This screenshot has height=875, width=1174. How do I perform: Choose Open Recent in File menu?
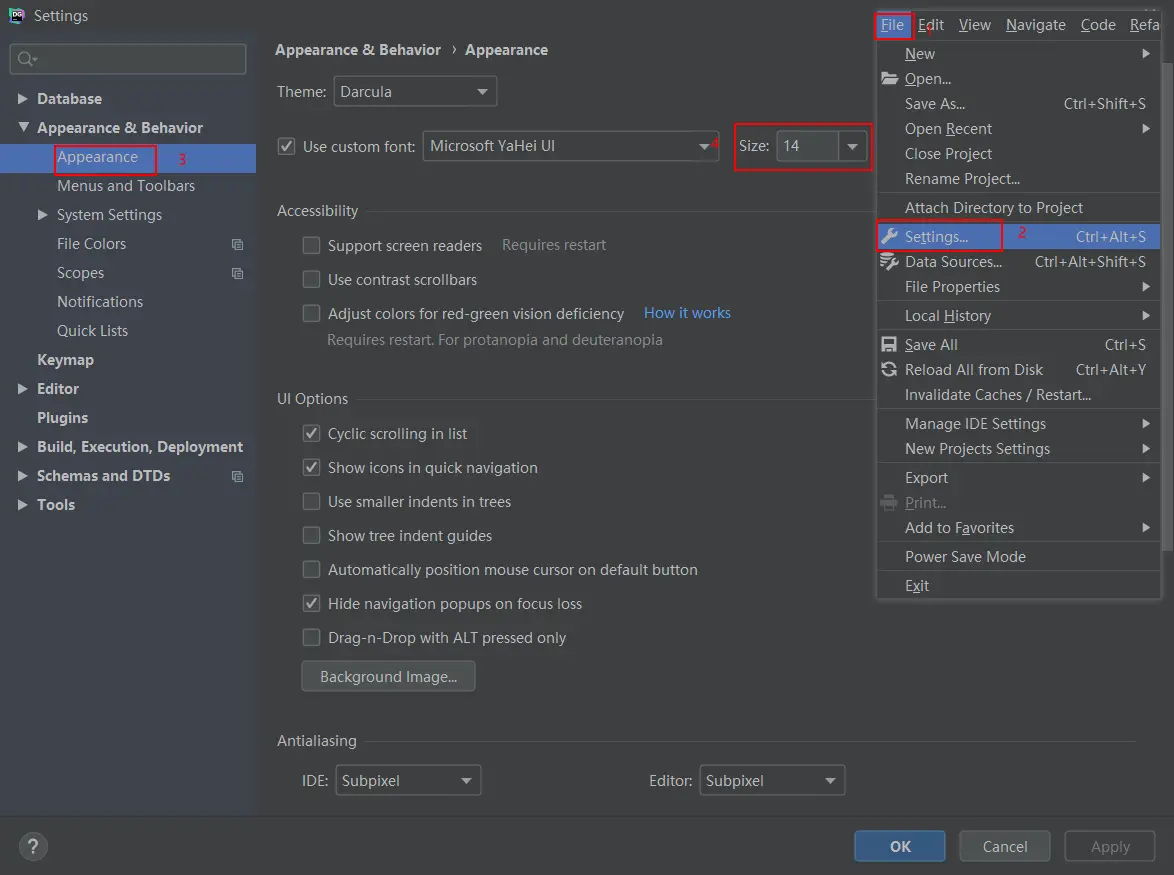pyautogui.click(x=1018, y=129)
